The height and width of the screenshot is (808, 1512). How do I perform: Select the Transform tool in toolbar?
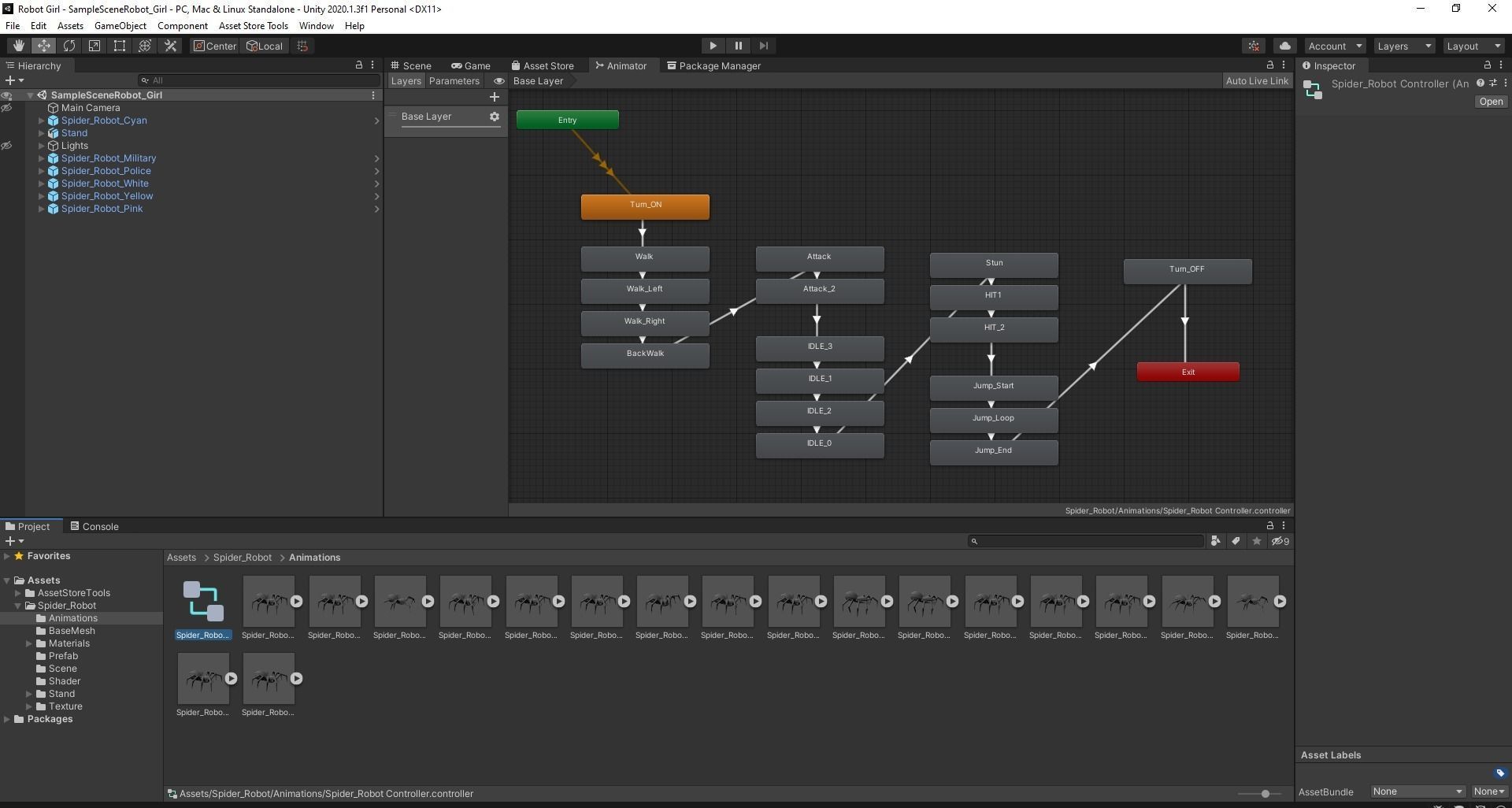145,46
